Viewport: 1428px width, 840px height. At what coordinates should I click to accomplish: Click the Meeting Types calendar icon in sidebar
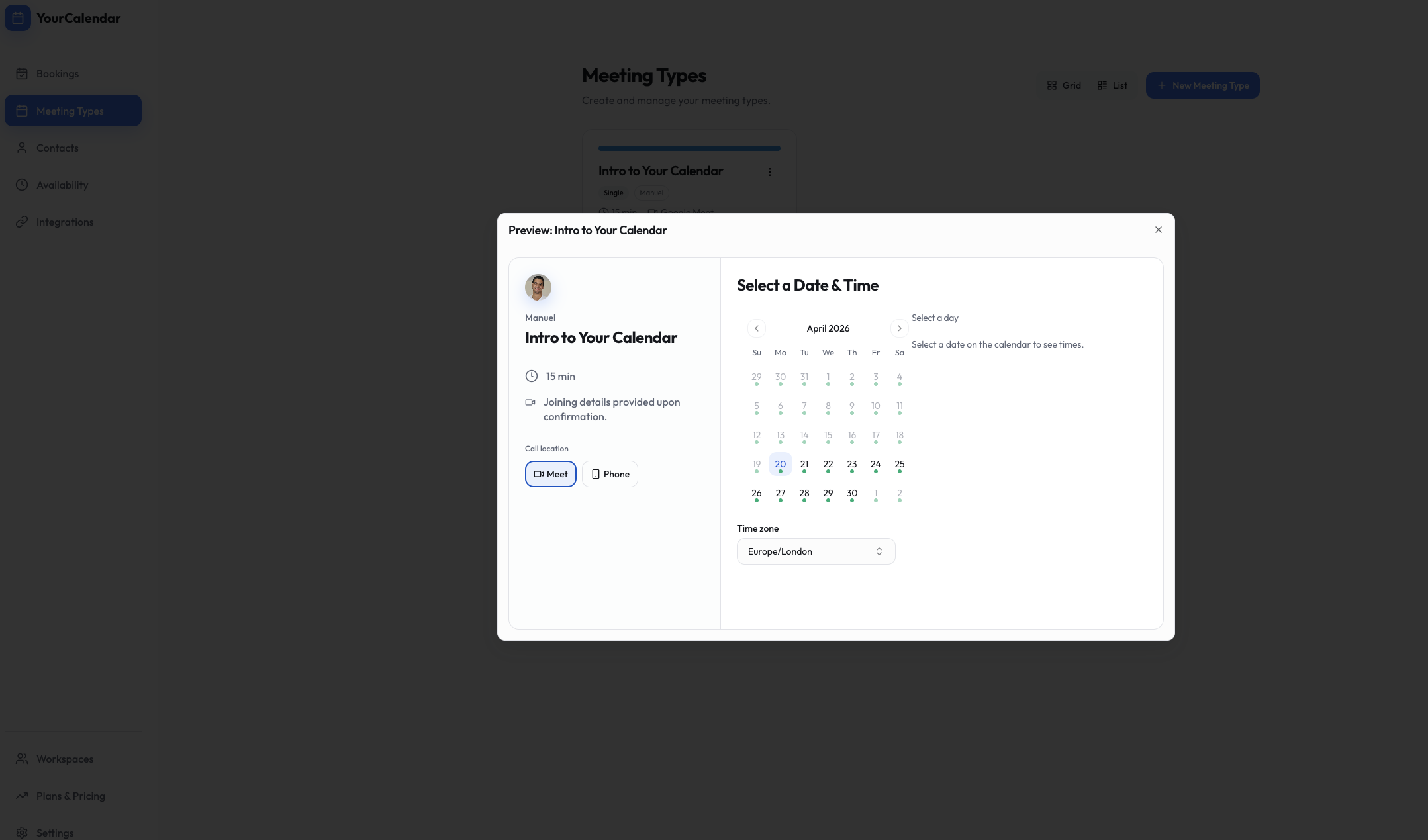22,111
